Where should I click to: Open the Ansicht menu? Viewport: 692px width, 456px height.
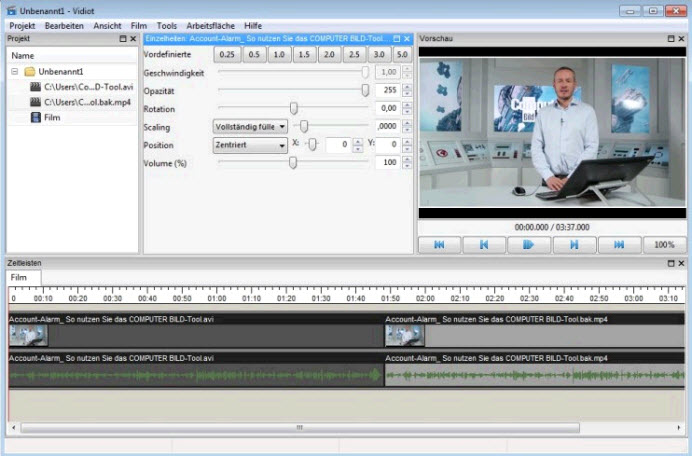tap(107, 26)
